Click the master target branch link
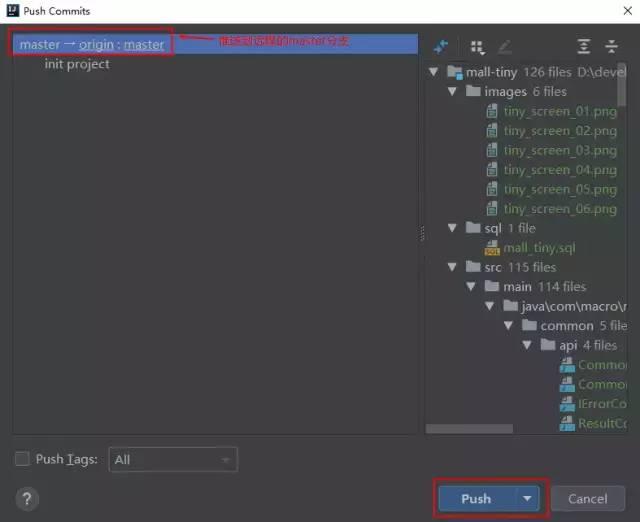Image resolution: width=640 pixels, height=522 pixels. coord(144,44)
